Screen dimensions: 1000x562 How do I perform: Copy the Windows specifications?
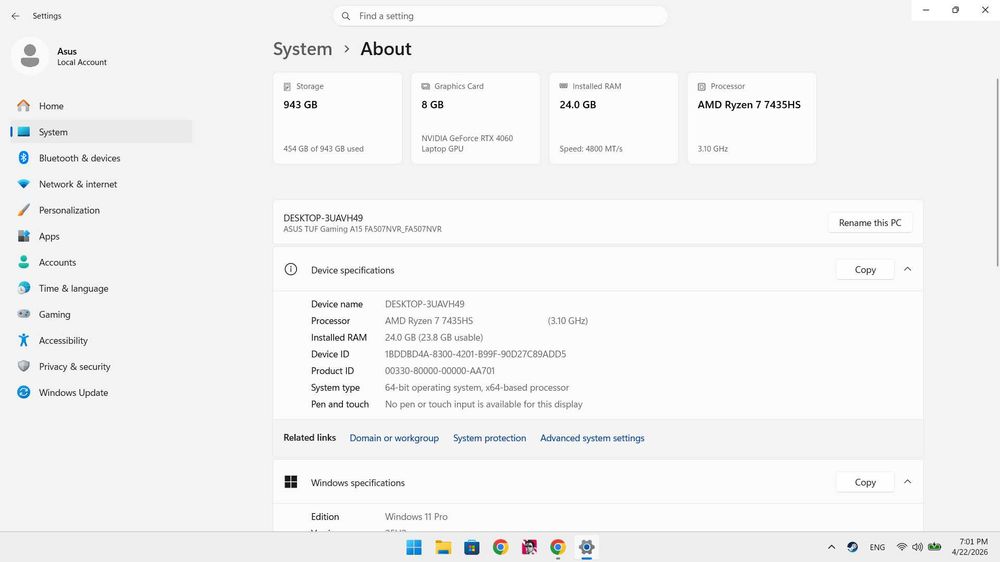(x=865, y=482)
